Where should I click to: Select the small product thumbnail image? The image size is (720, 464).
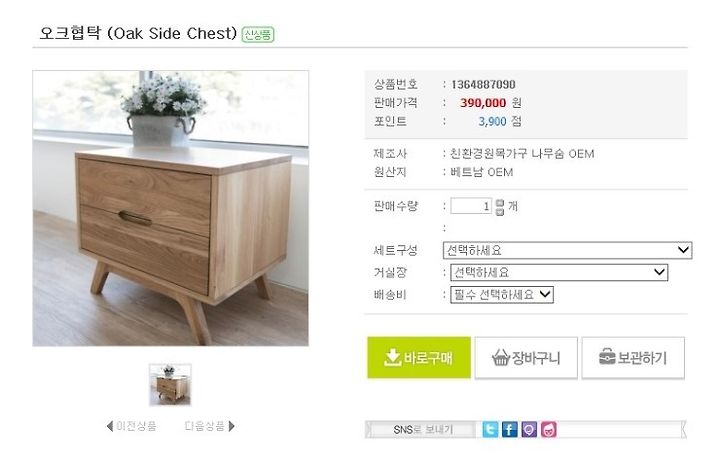click(x=170, y=385)
